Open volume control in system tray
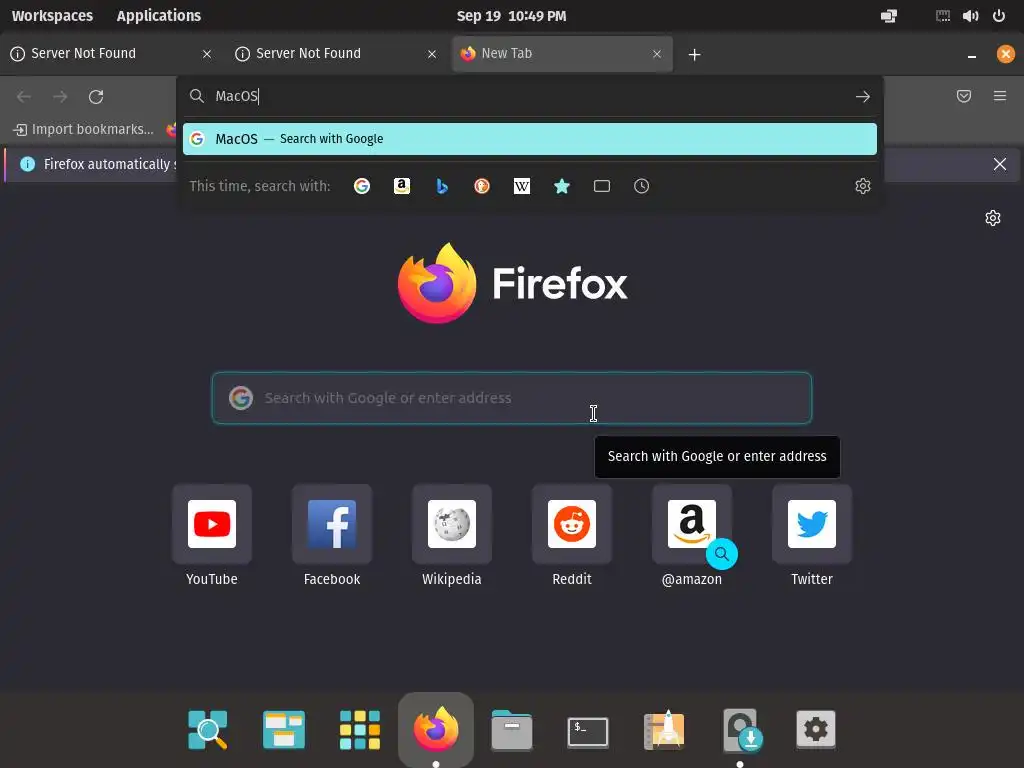Screen dimensions: 1024x768 pos(970,16)
